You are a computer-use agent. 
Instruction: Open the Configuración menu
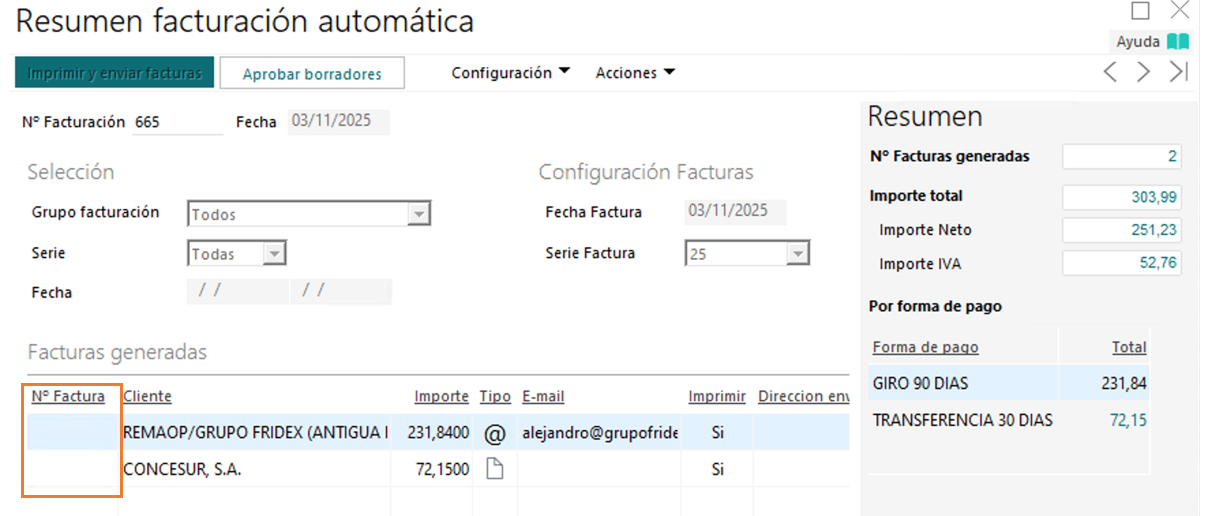click(510, 73)
